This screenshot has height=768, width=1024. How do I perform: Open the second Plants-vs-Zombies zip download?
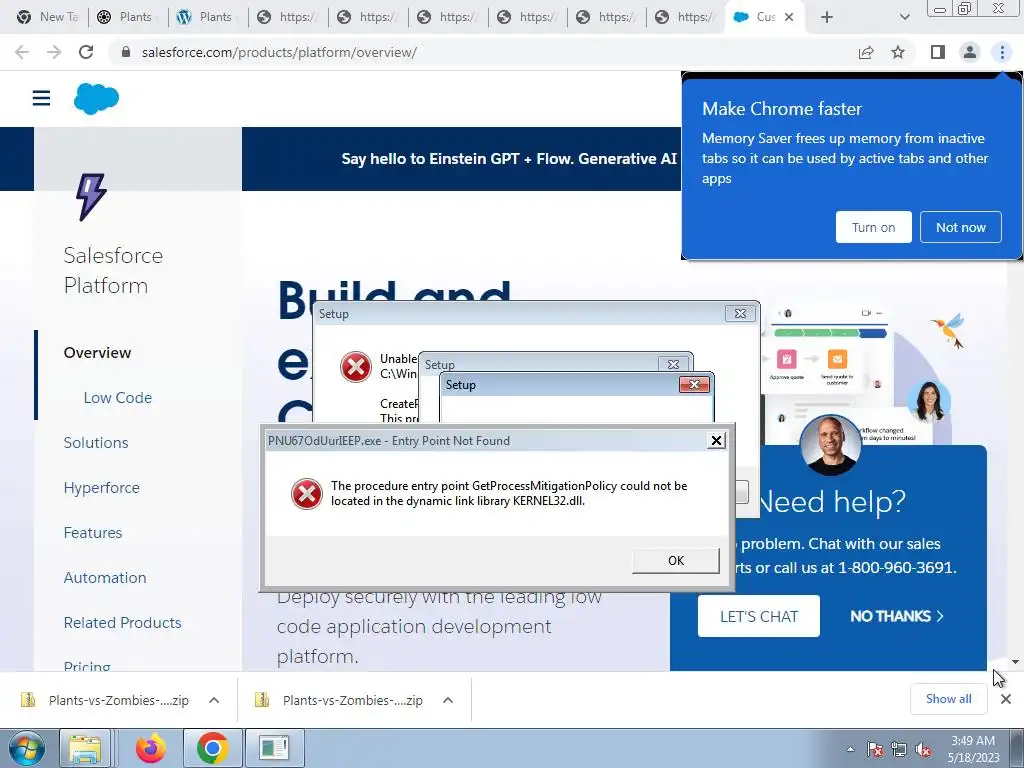pos(338,700)
